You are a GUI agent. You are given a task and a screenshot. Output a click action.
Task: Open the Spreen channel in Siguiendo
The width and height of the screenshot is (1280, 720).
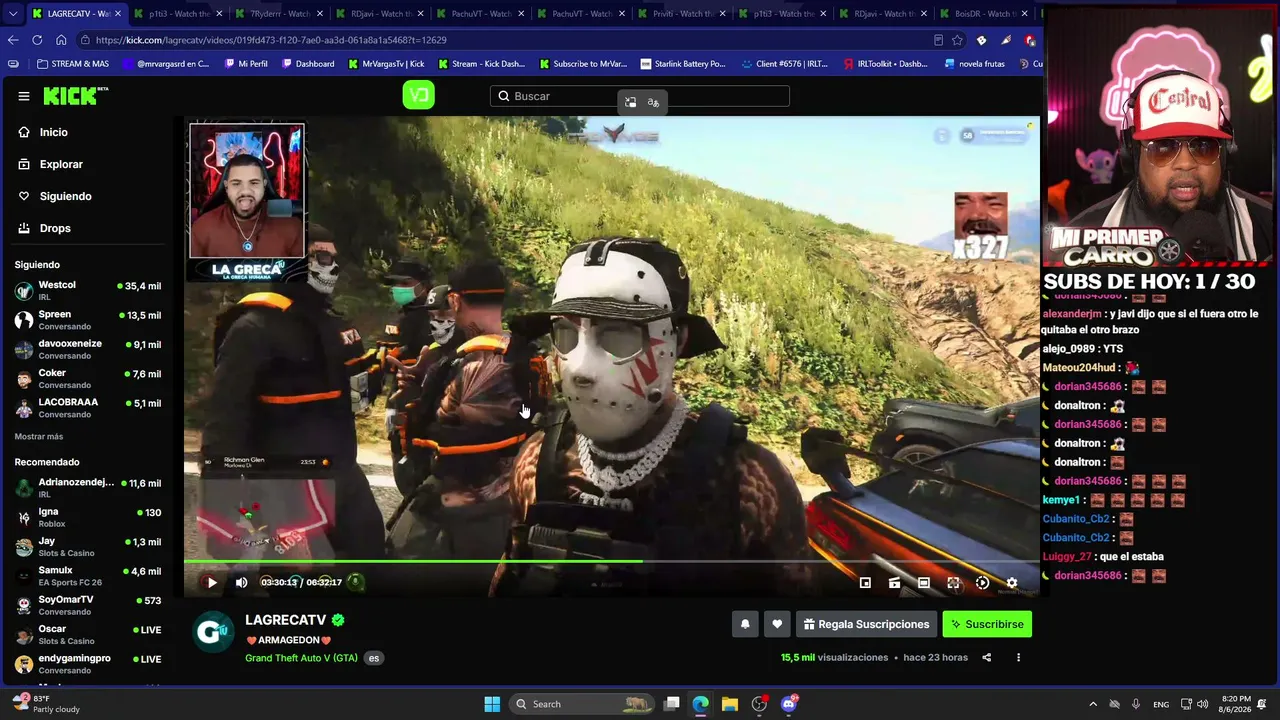[x=88, y=320]
